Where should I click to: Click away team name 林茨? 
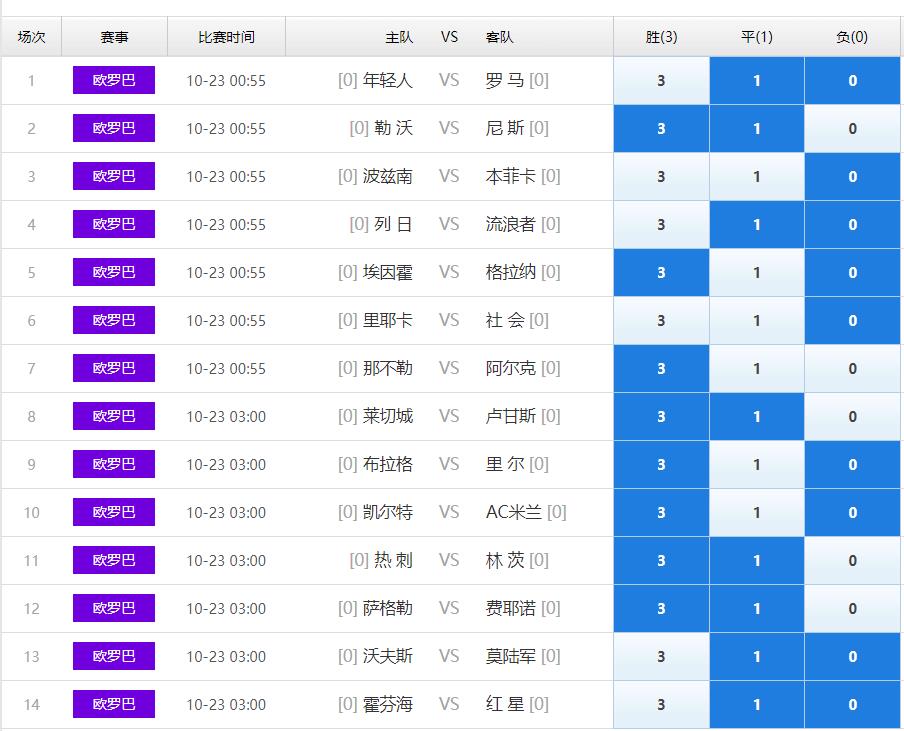pyautogui.click(x=504, y=560)
